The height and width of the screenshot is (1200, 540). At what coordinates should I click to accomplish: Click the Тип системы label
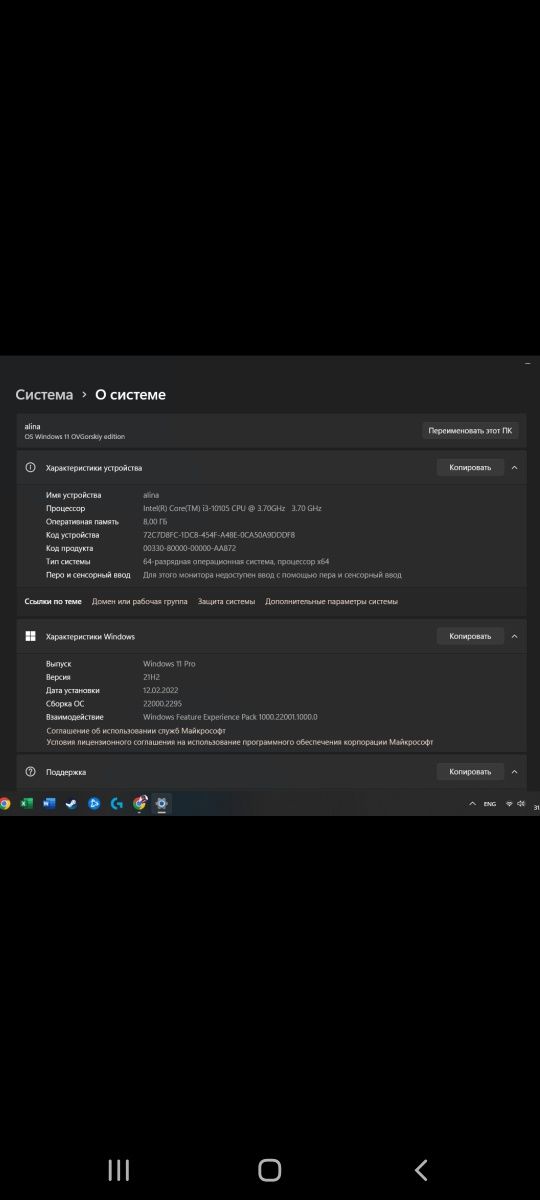(69, 562)
